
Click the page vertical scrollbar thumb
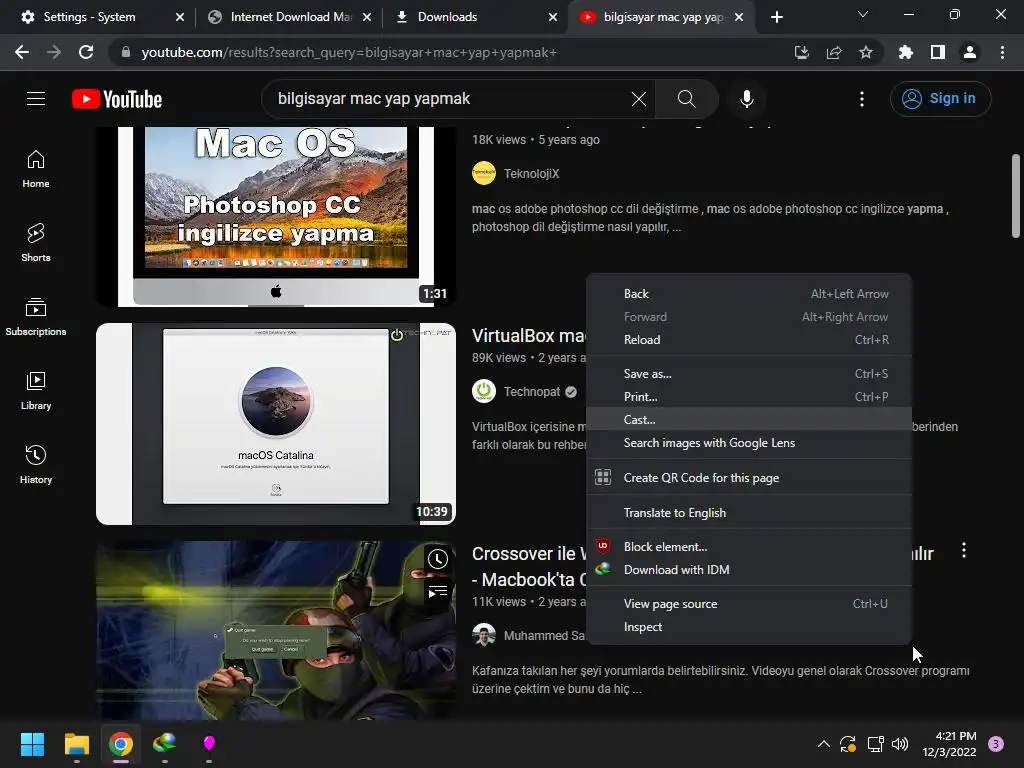click(1016, 196)
